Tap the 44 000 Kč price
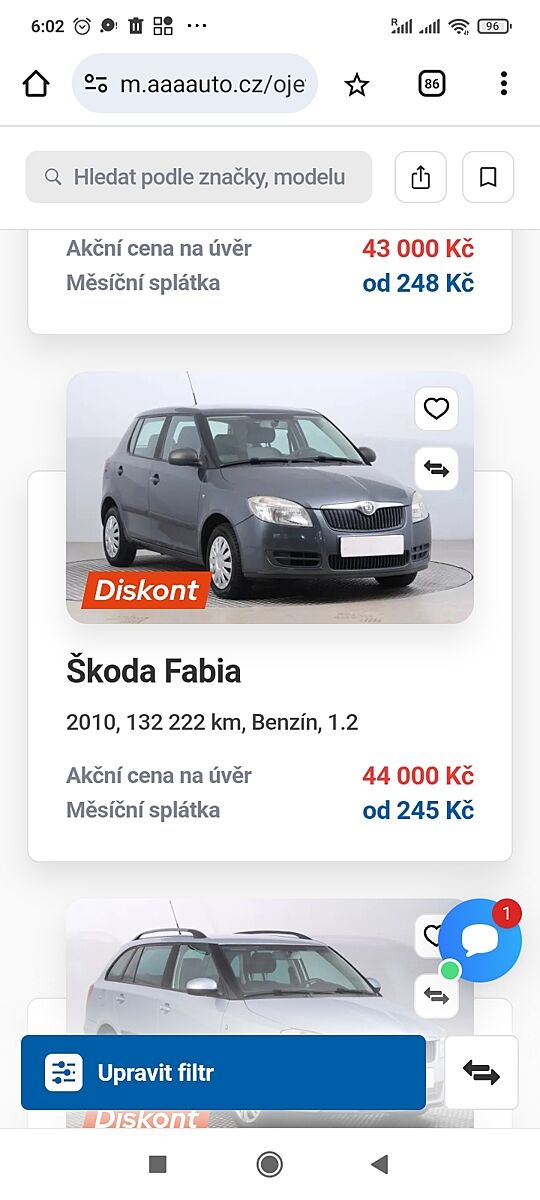Image resolution: width=540 pixels, height=1200 pixels. pos(418,776)
